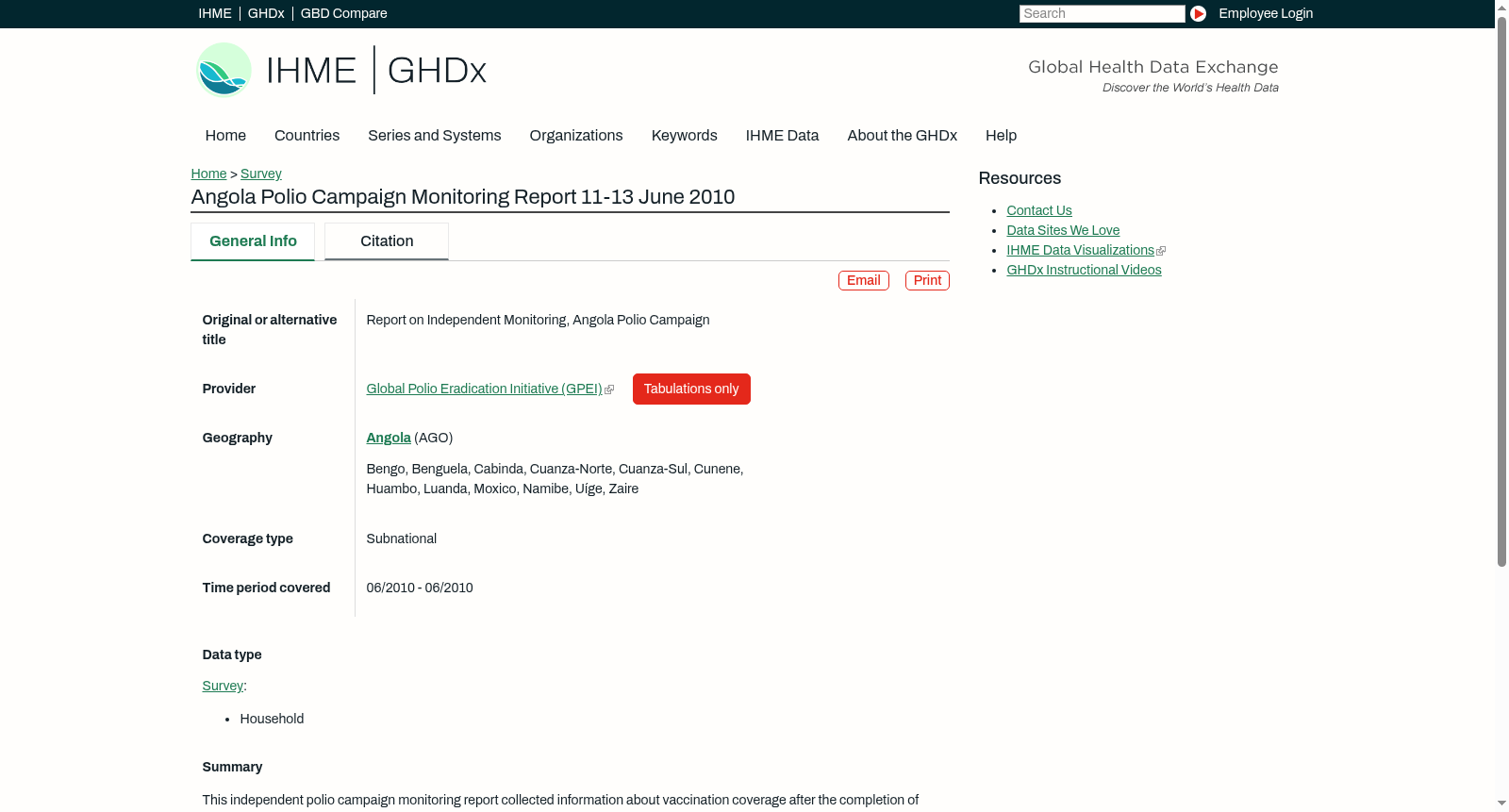Image resolution: width=1509 pixels, height=812 pixels.
Task: Open the IHME Data menu item
Action: [x=782, y=136]
